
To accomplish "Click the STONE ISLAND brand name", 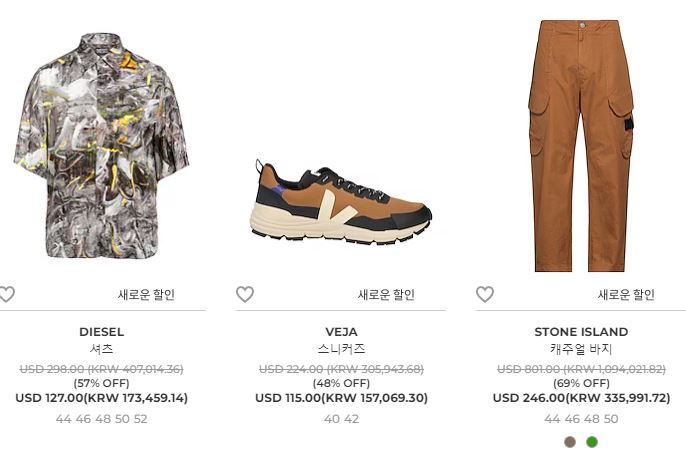I will tap(581, 332).
